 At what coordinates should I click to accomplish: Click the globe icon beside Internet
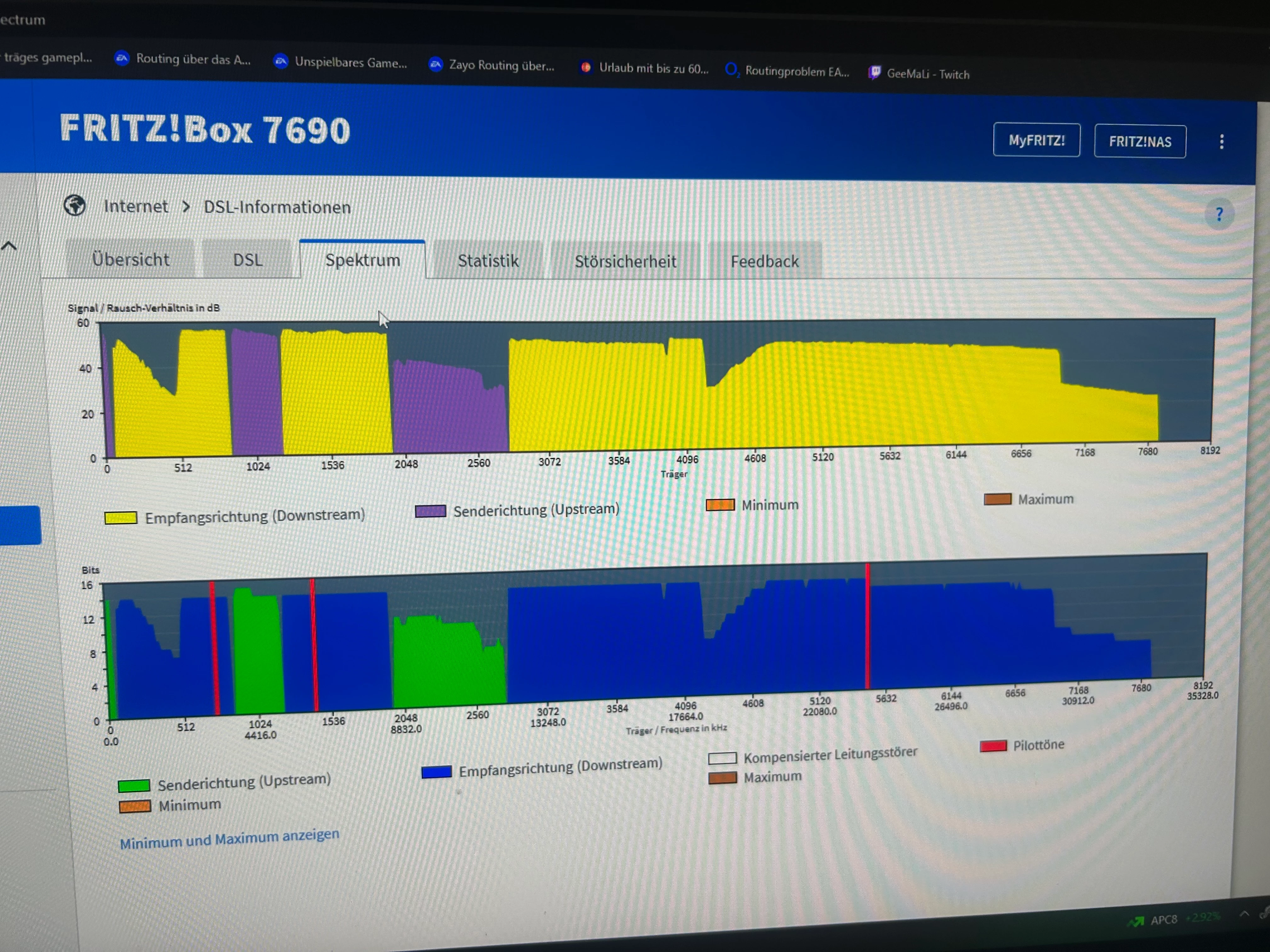pos(75,206)
